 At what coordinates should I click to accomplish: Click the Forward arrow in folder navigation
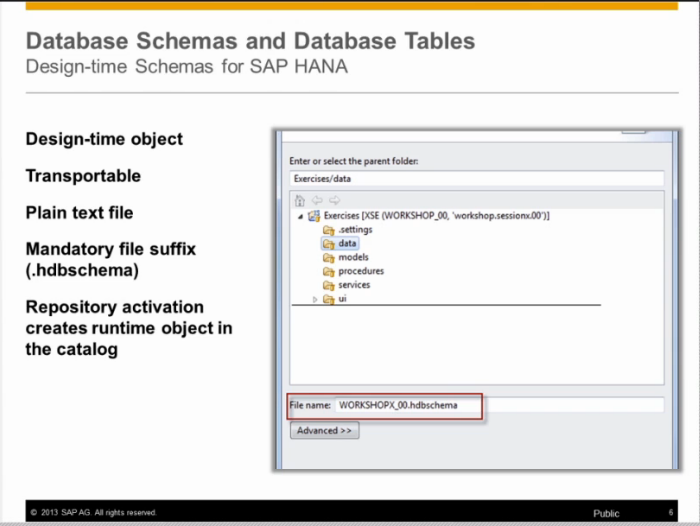(334, 200)
